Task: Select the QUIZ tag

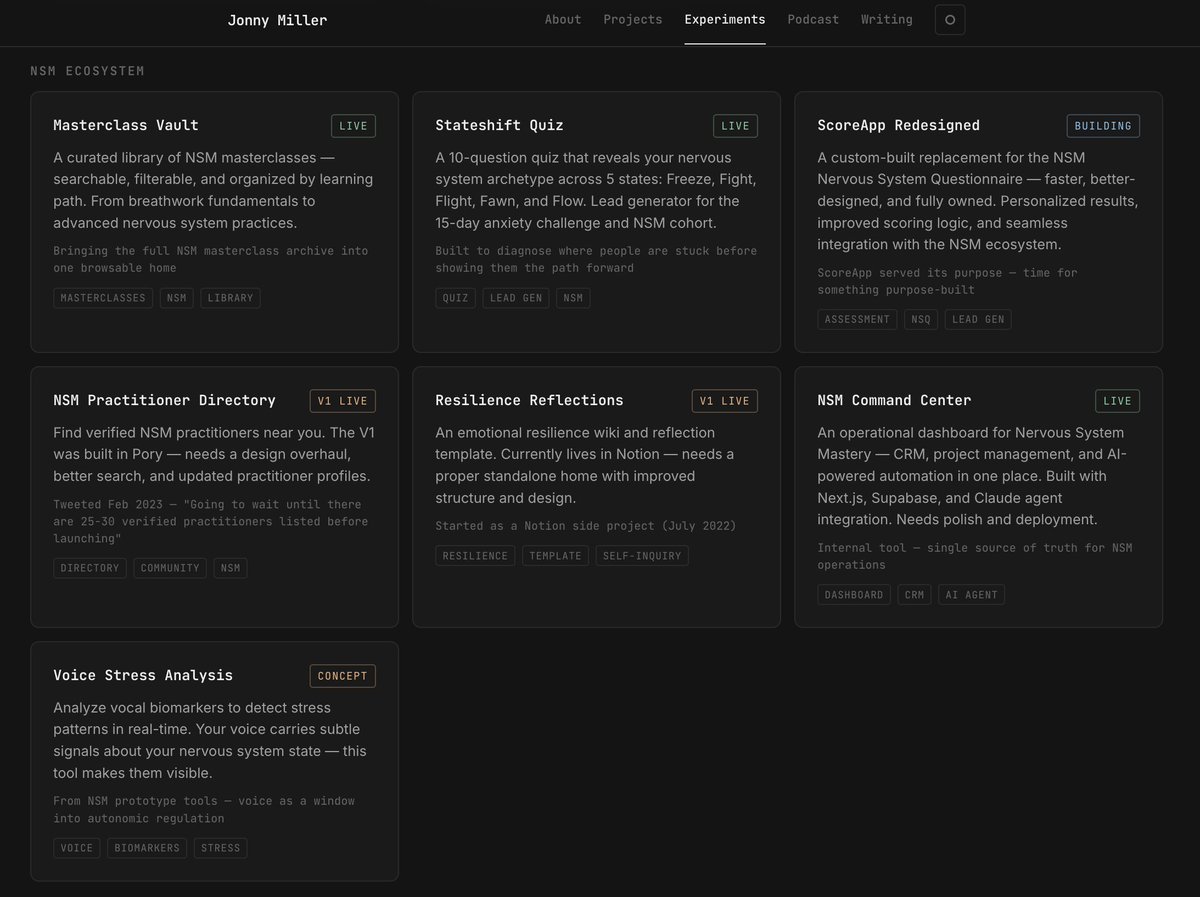Action: [455, 298]
